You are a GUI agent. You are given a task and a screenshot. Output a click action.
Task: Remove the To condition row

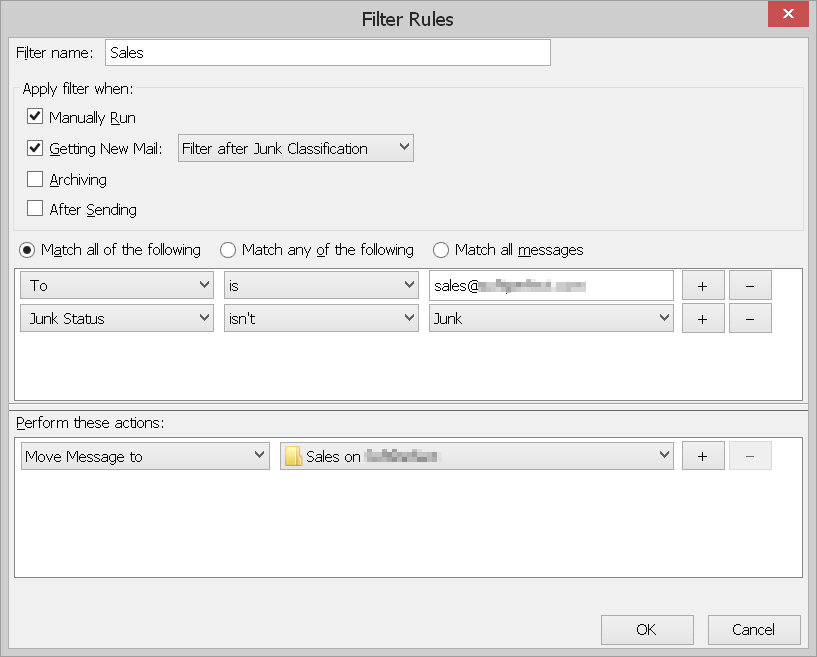tap(750, 286)
